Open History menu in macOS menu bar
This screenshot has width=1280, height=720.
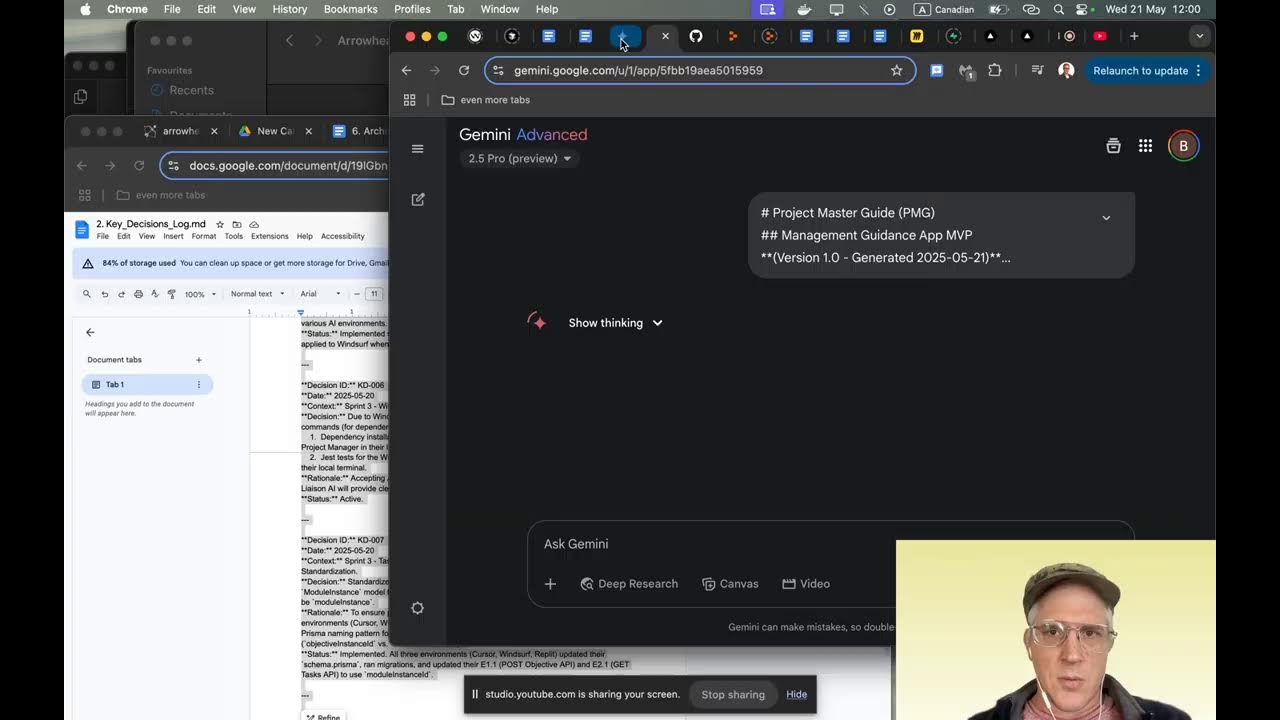coord(290,9)
